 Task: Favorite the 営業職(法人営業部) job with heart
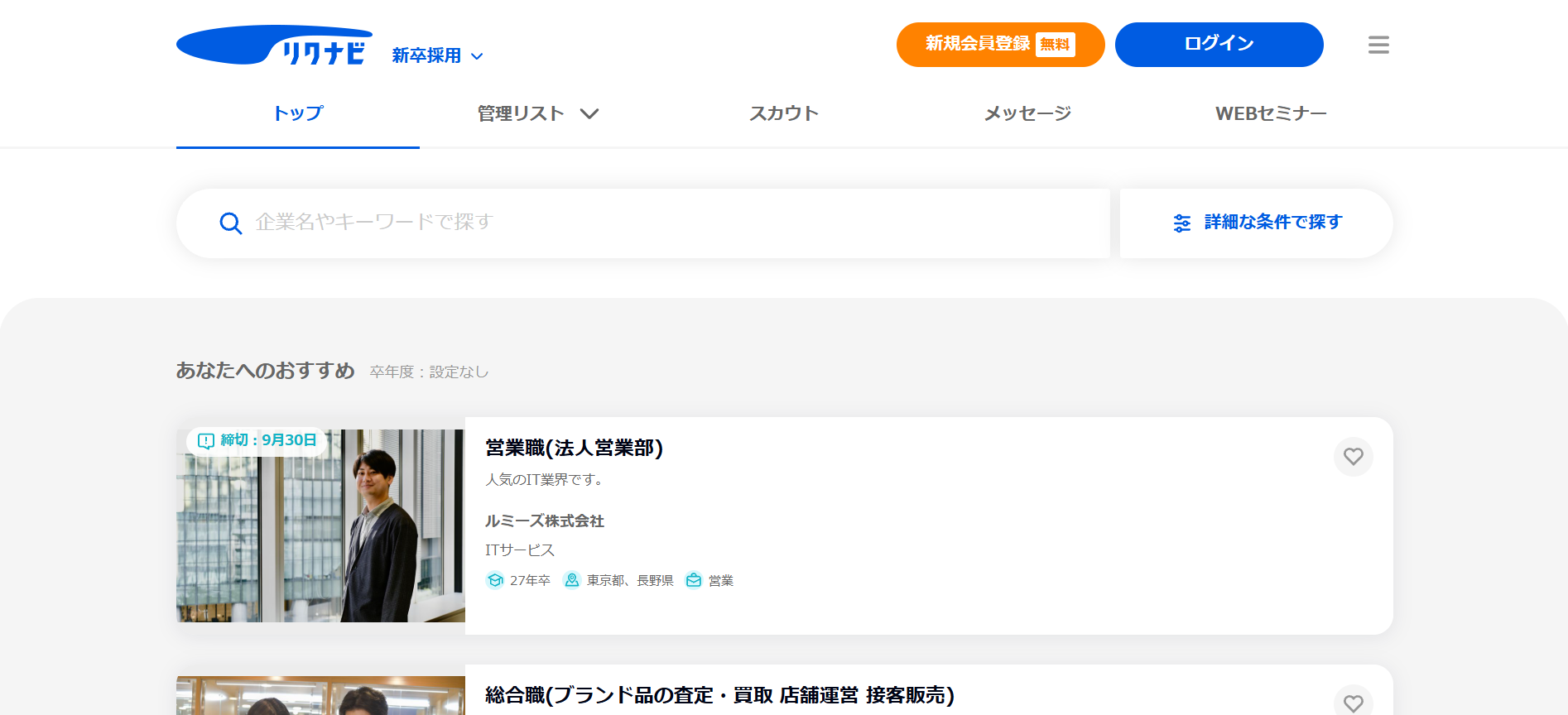coord(1354,457)
